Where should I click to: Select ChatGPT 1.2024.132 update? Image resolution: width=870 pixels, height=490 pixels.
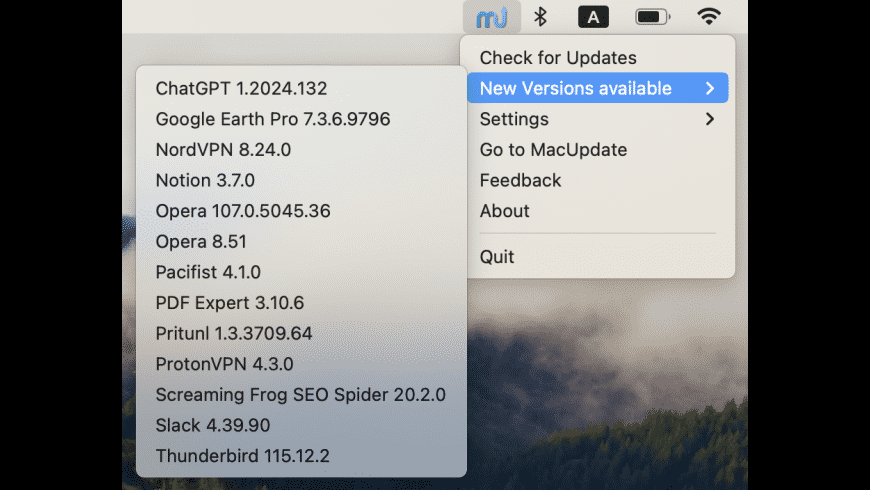[x=301, y=88]
